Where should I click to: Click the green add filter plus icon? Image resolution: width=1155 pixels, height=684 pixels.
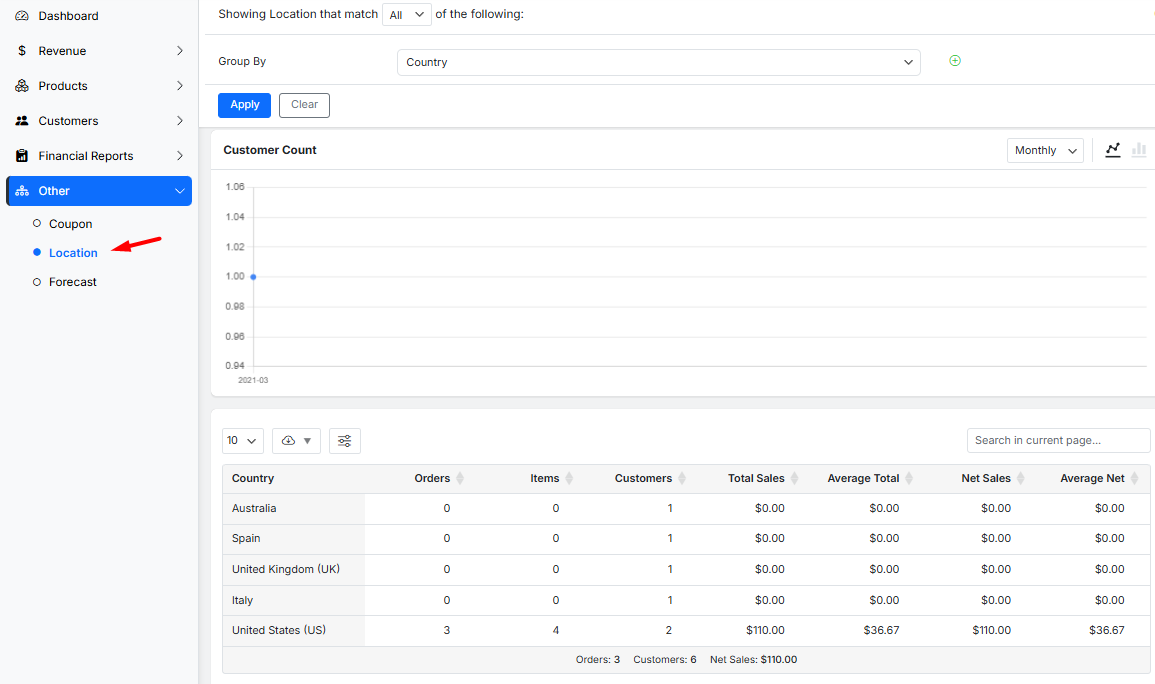click(x=954, y=61)
